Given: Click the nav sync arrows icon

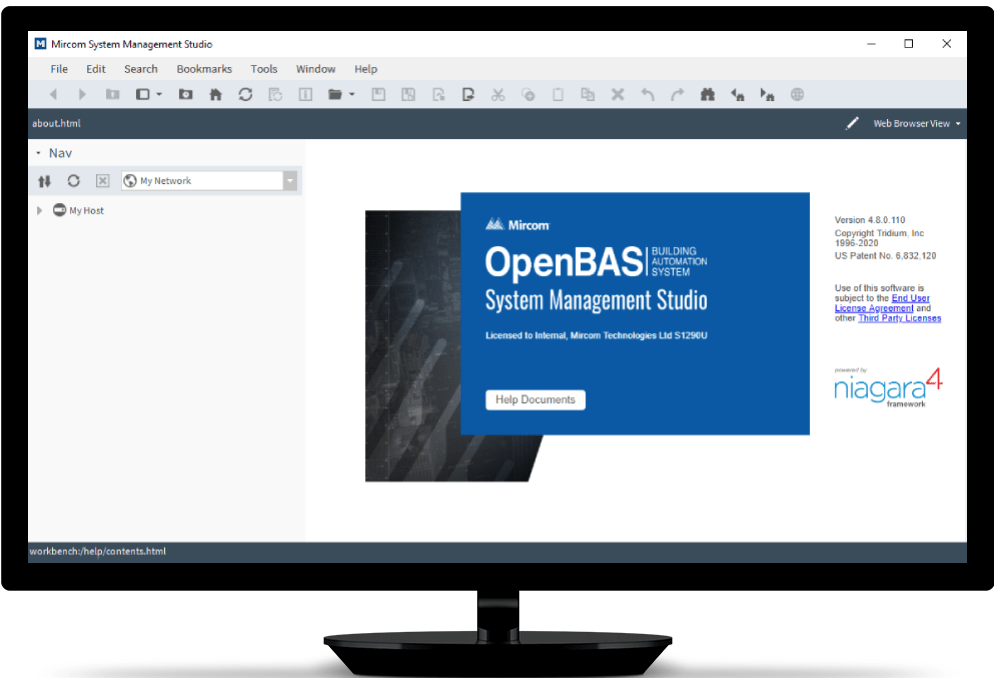Looking at the screenshot, I should (44, 181).
